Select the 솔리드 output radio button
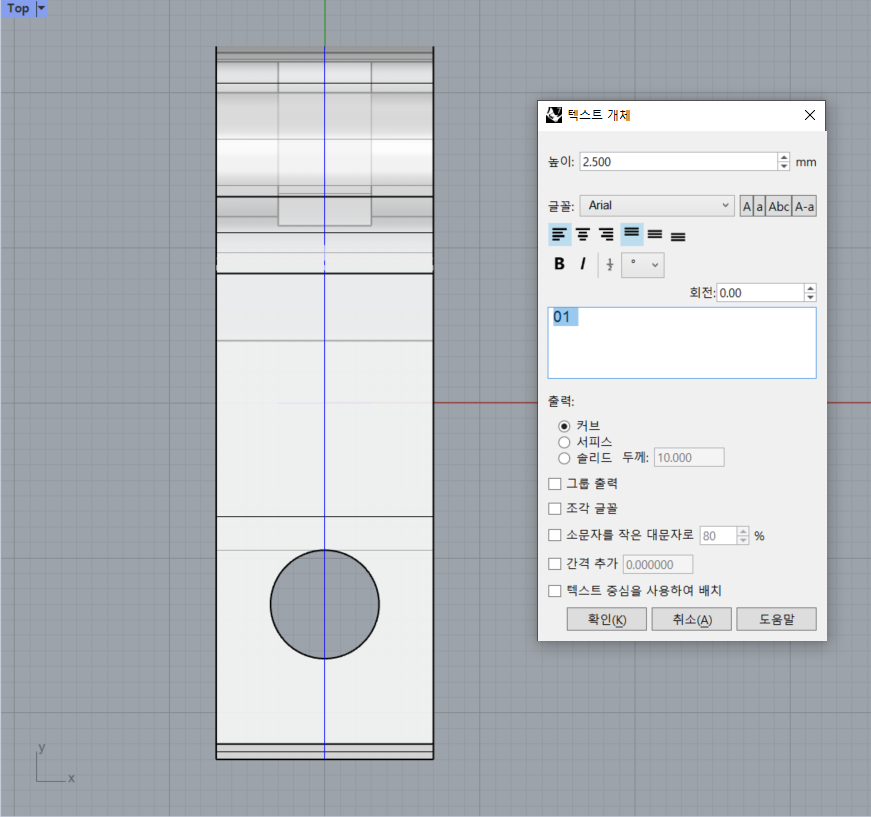 564,457
